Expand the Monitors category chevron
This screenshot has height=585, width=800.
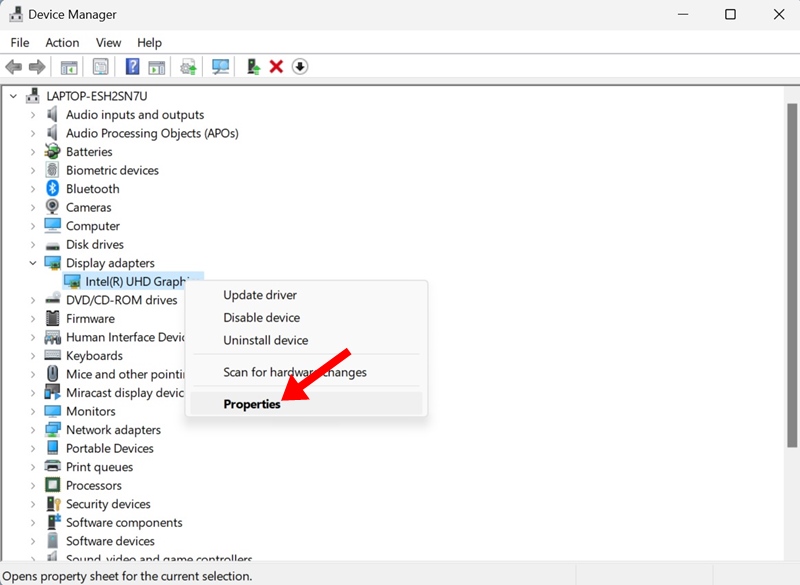pyautogui.click(x=33, y=411)
